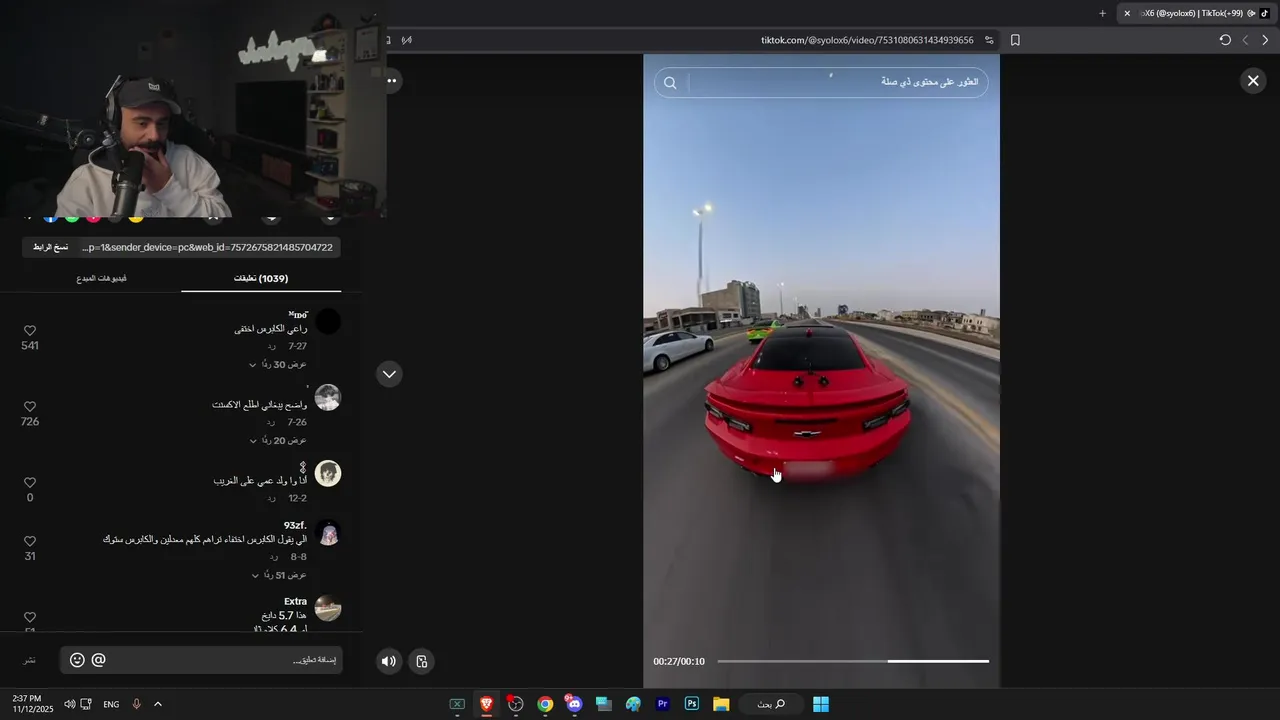
Task: Open the volume tray icon
Action: [x=69, y=704]
